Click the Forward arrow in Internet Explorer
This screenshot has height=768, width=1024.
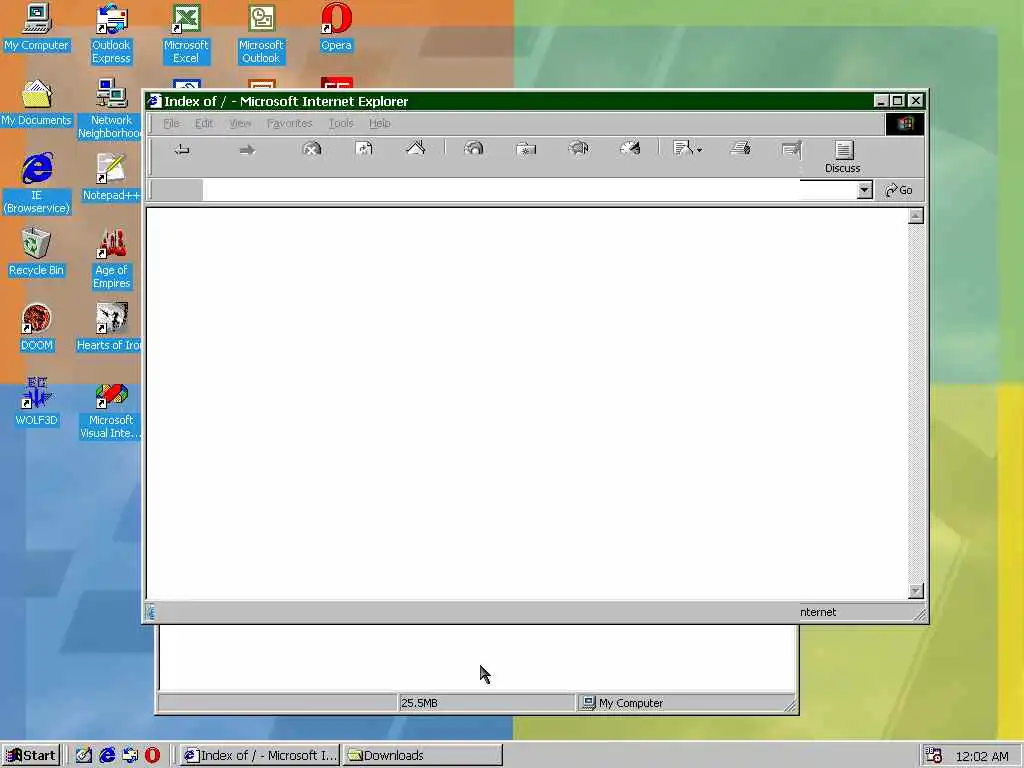247,150
